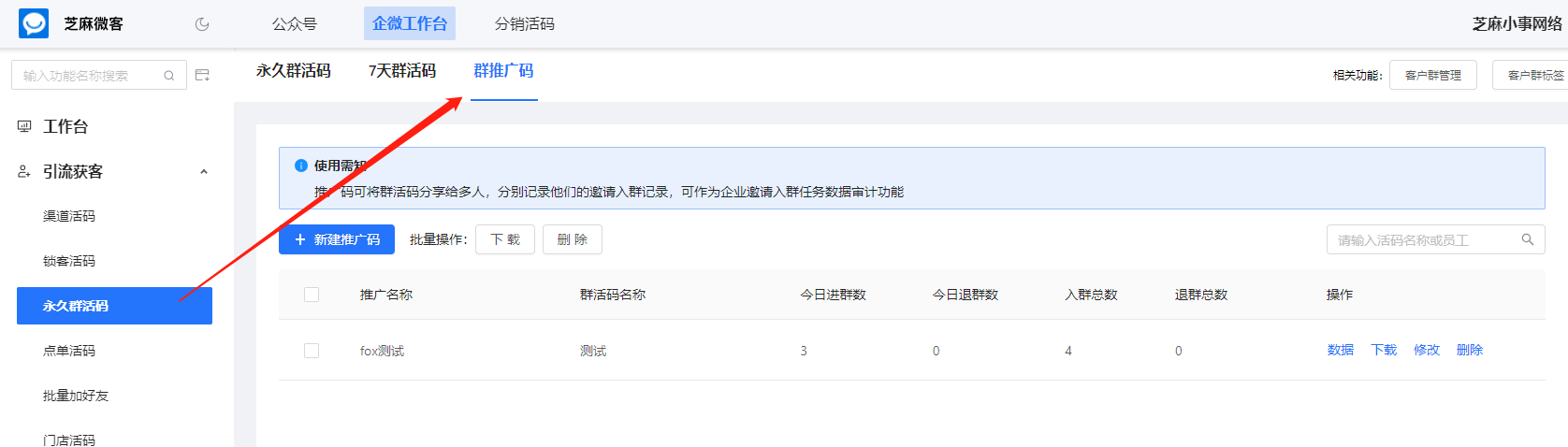Click the batch 下载 button
The image size is (1568, 447).
tap(505, 239)
